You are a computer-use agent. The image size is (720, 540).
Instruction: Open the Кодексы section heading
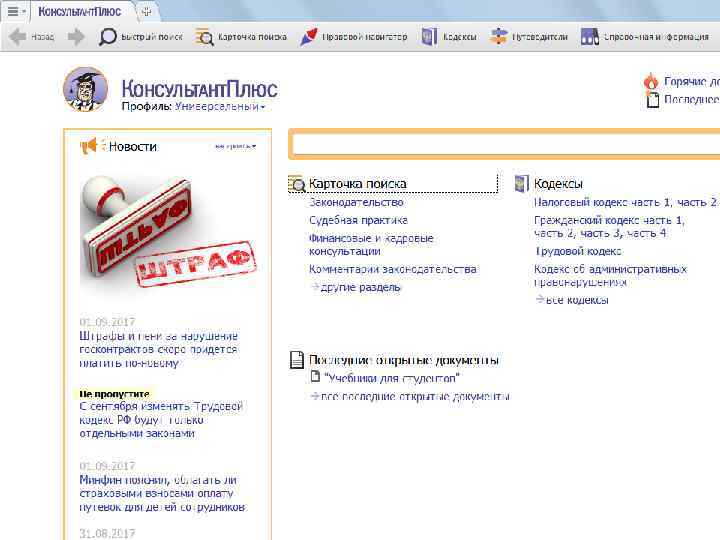pos(558,184)
